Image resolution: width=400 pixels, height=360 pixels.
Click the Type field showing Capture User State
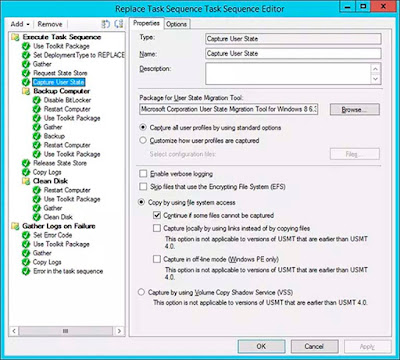293,39
